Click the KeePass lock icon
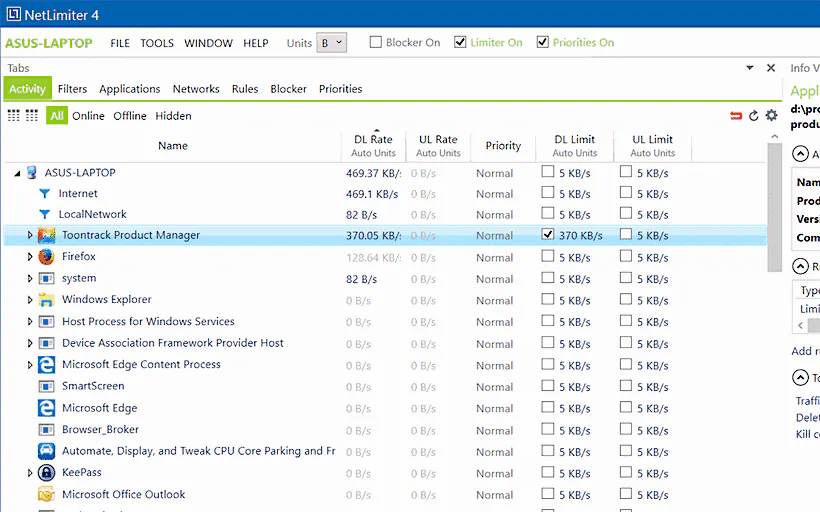This screenshot has width=820, height=512. point(47,473)
